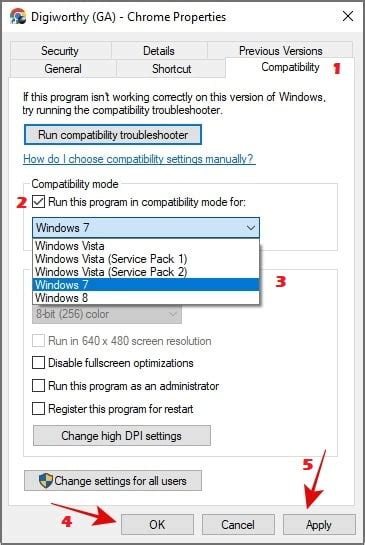Close the Chrome Properties dialog
Viewport: 365px width, 545px height.
(348, 16)
